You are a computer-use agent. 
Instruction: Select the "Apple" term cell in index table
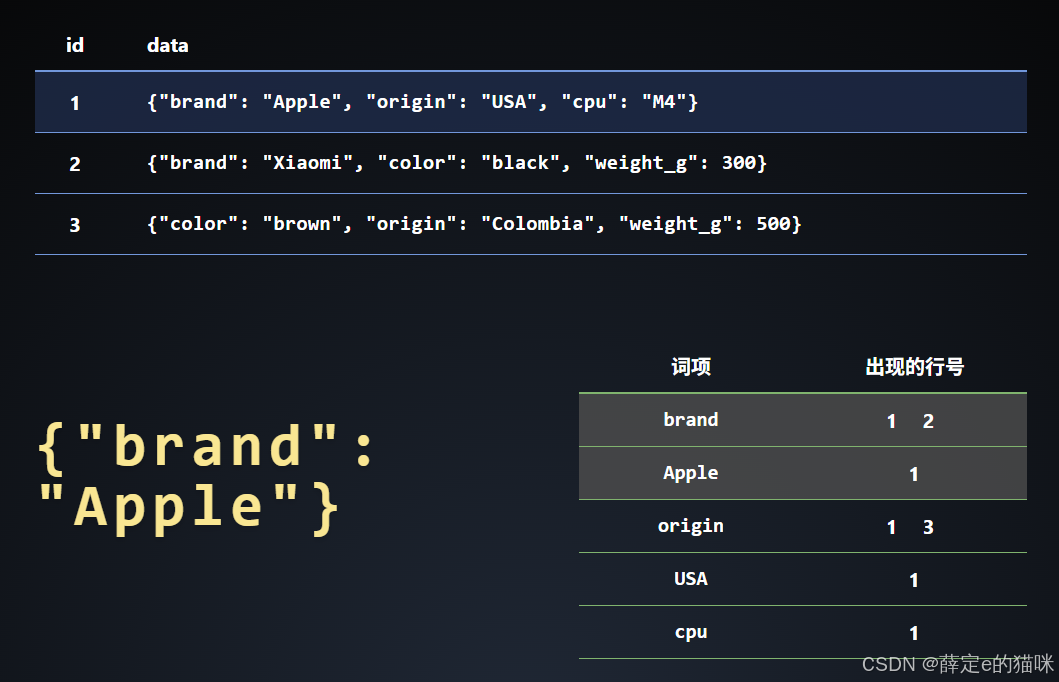pyautogui.click(x=690, y=473)
